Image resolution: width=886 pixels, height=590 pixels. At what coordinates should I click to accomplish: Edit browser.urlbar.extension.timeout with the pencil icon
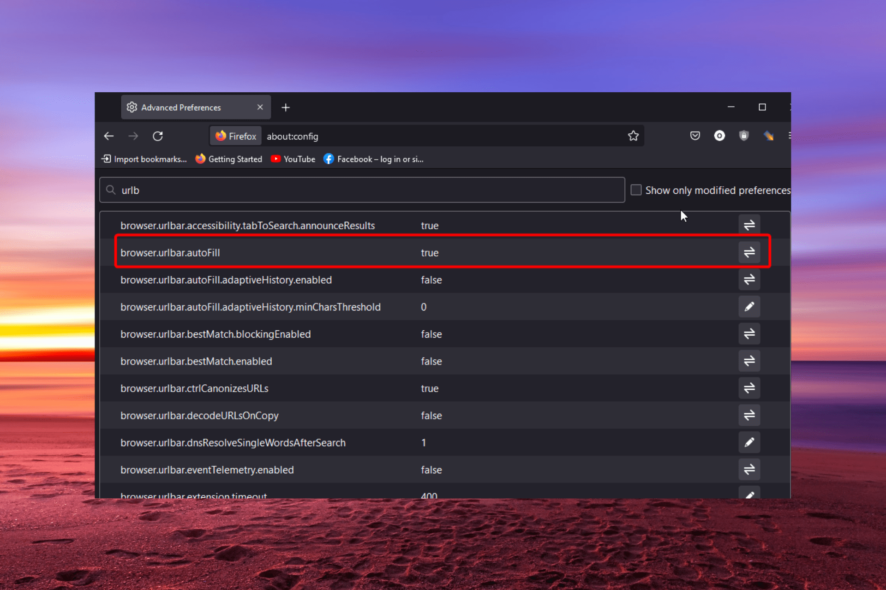(749, 495)
